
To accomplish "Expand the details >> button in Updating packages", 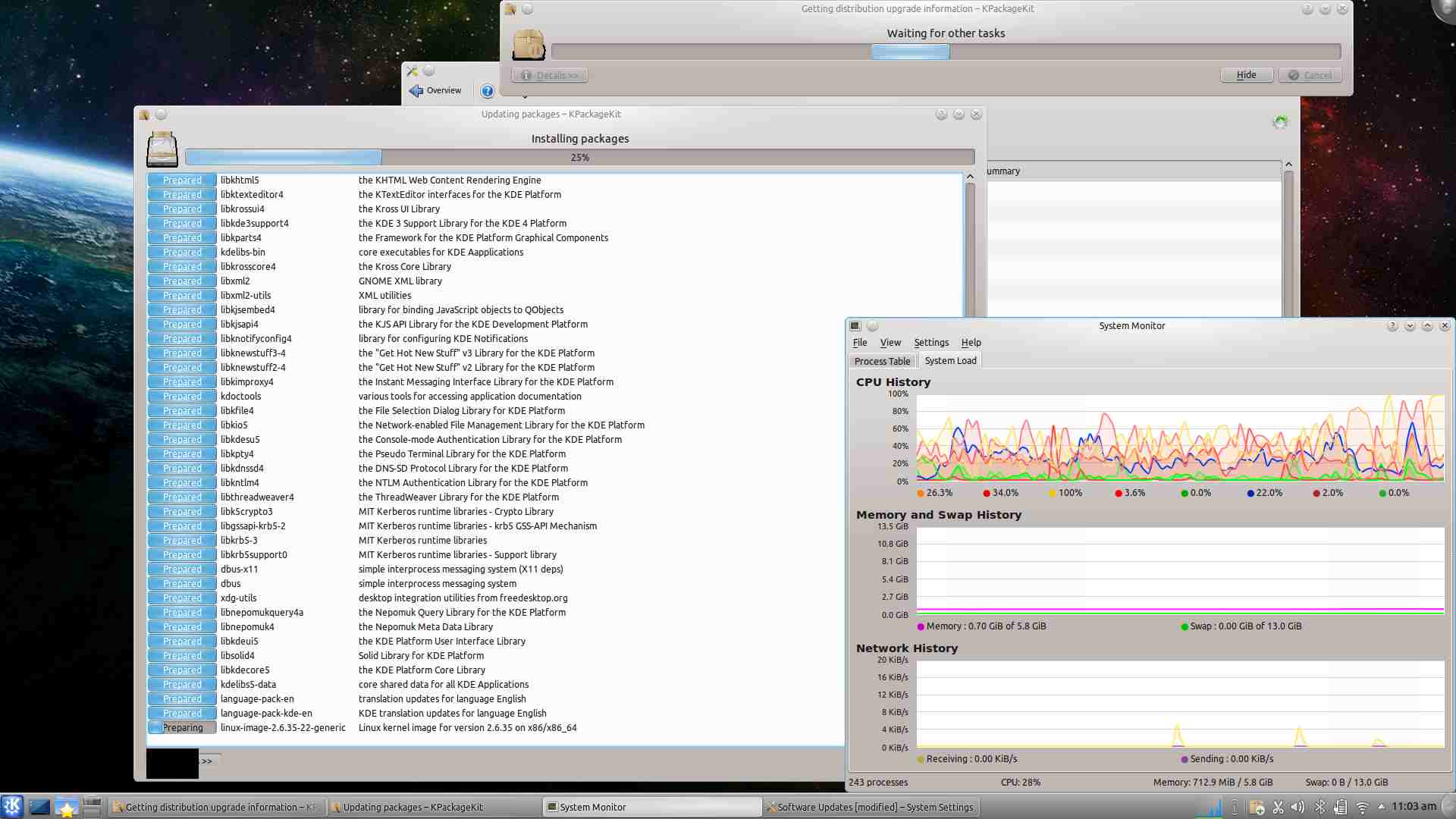I will (209, 761).
